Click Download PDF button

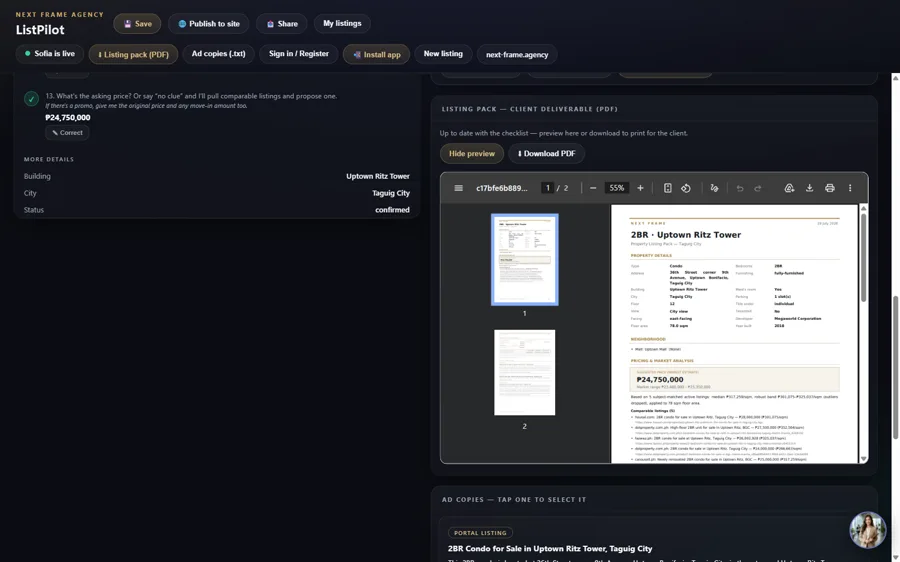pyautogui.click(x=546, y=153)
